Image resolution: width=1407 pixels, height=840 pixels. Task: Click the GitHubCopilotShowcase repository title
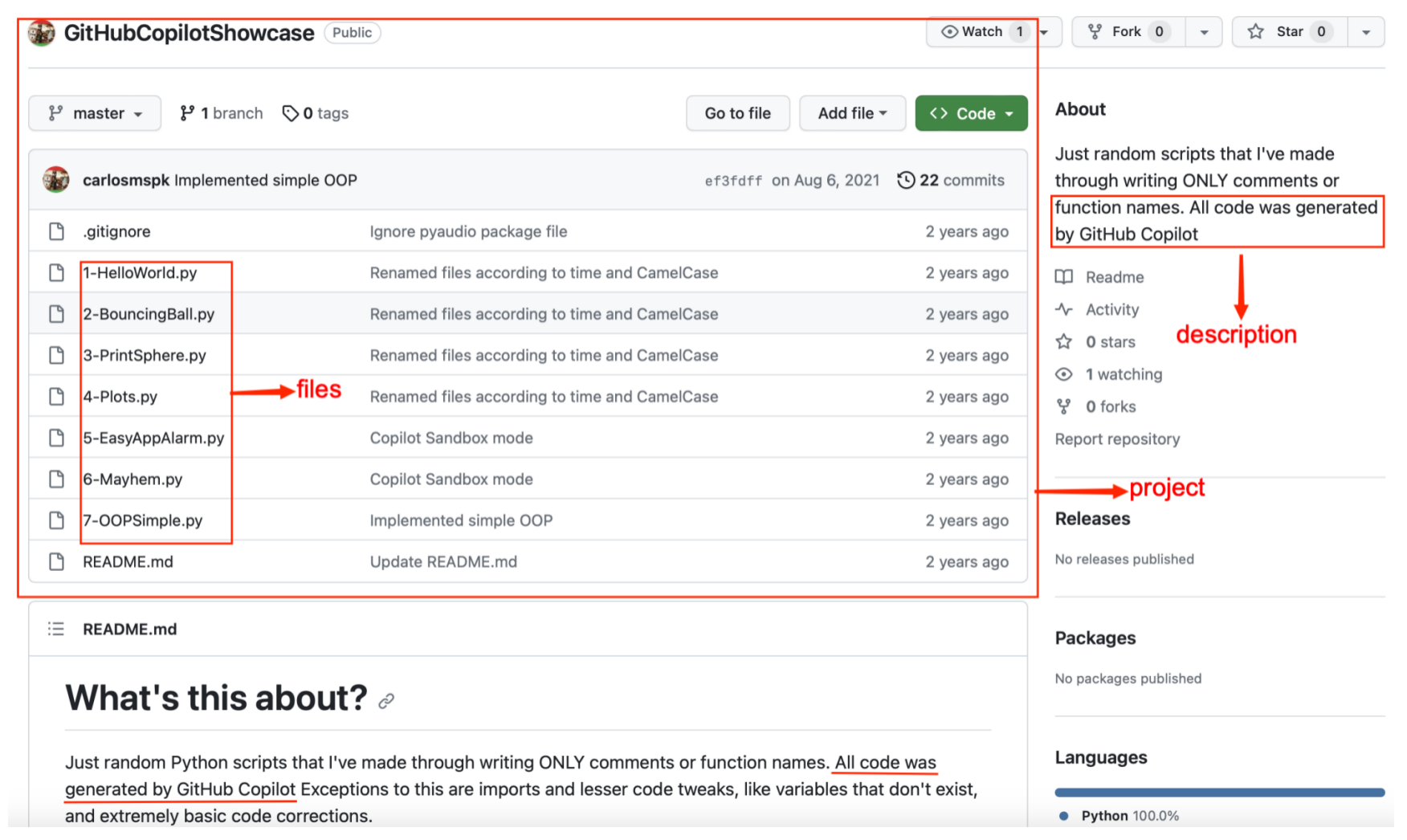pos(190,33)
